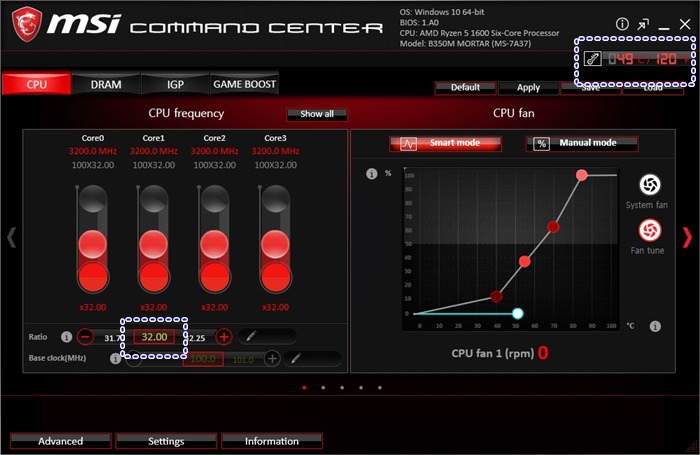
Task: Select the fan curve point near 60%
Action: click(553, 227)
